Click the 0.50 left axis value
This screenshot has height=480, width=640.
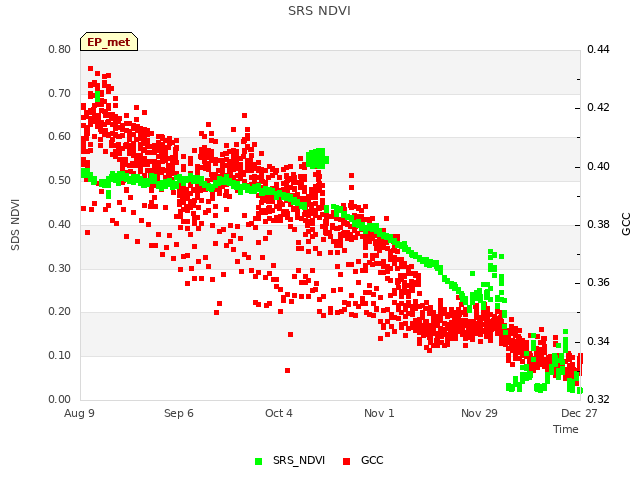[x=60, y=180]
